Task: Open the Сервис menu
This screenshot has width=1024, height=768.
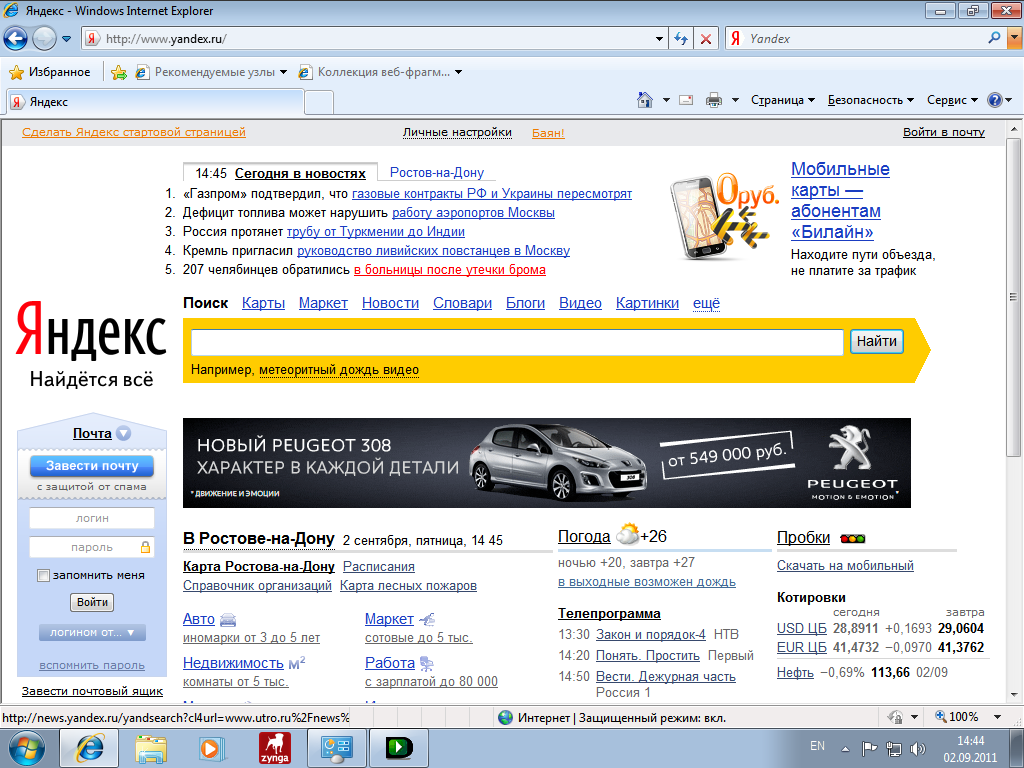Action: (x=952, y=100)
